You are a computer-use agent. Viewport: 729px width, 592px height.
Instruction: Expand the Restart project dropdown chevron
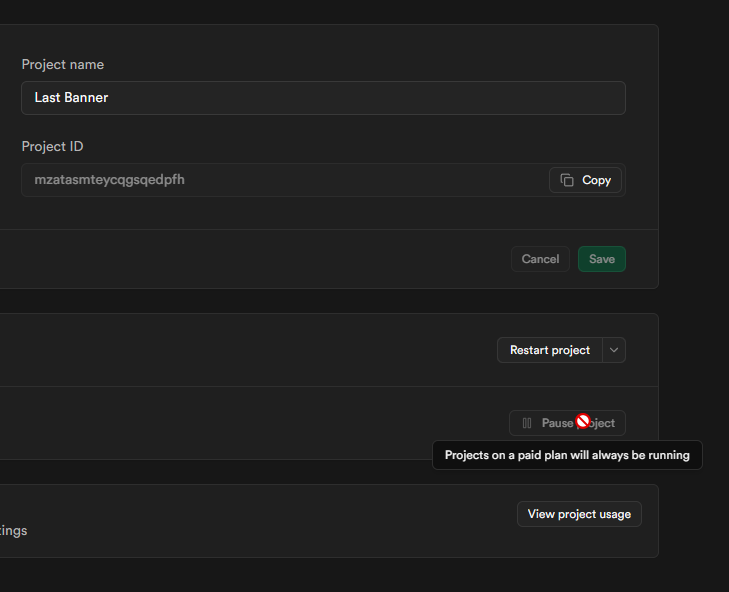tap(615, 350)
